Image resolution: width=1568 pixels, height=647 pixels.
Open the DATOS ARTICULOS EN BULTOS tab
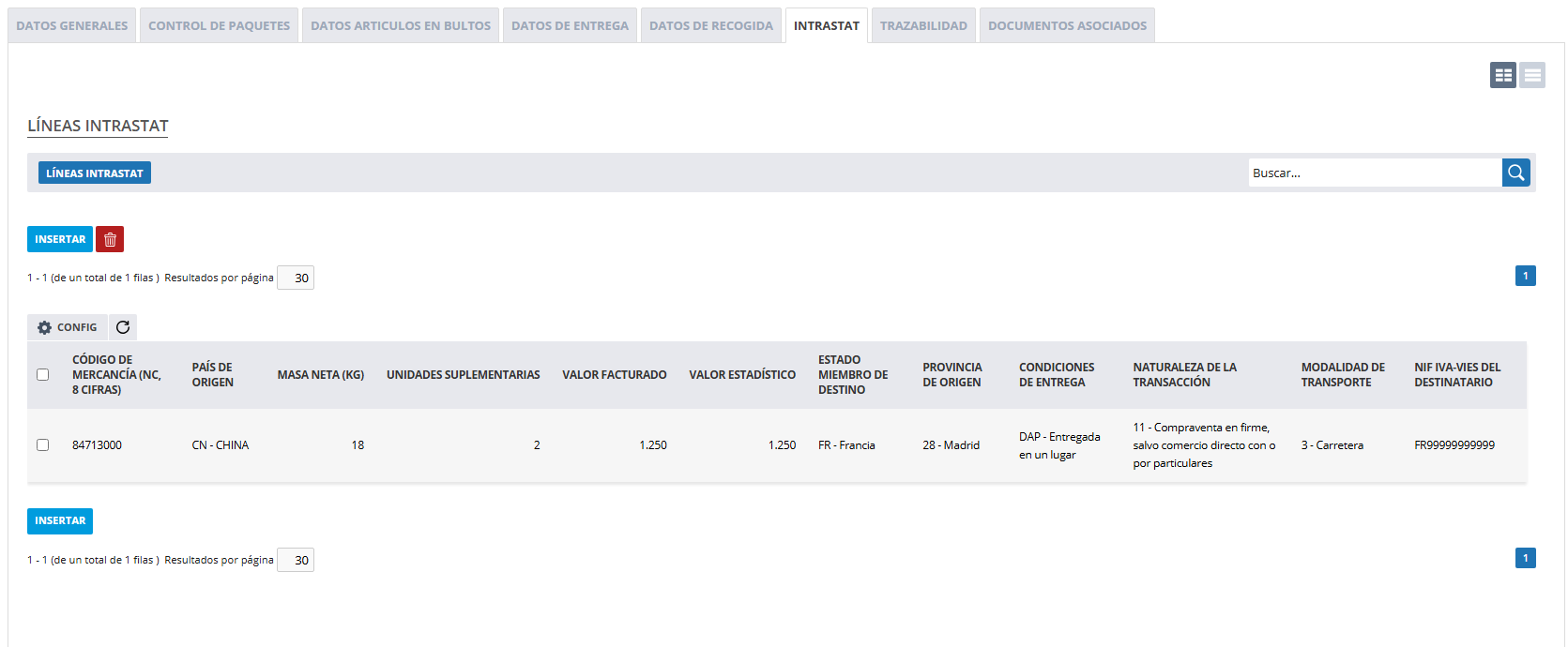[x=401, y=25]
